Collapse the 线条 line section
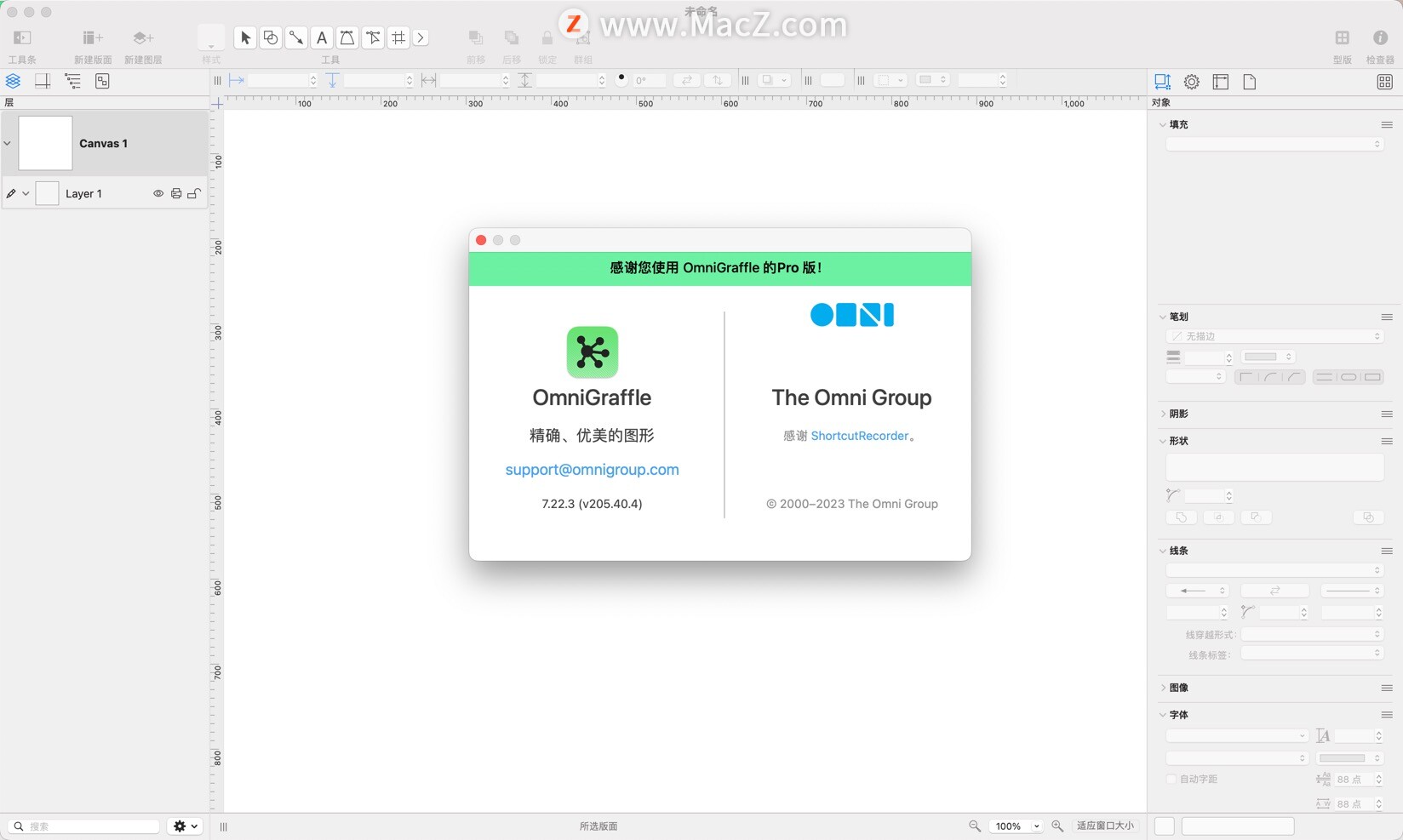Viewport: 1403px width, 840px height. (x=1163, y=551)
